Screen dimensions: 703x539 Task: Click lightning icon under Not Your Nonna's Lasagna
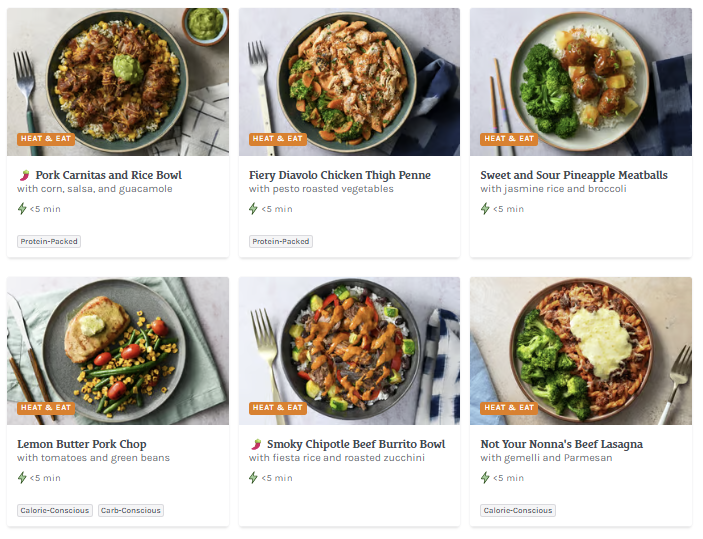(x=485, y=478)
